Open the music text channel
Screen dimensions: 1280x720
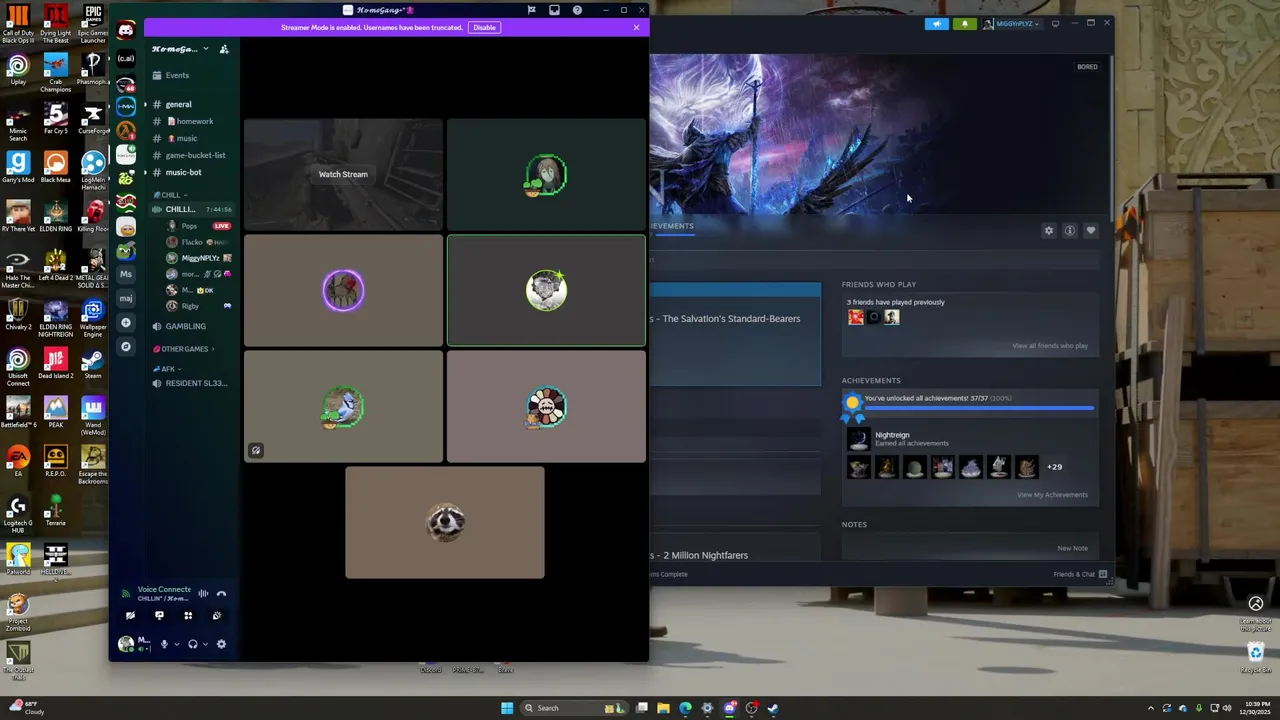[190, 138]
